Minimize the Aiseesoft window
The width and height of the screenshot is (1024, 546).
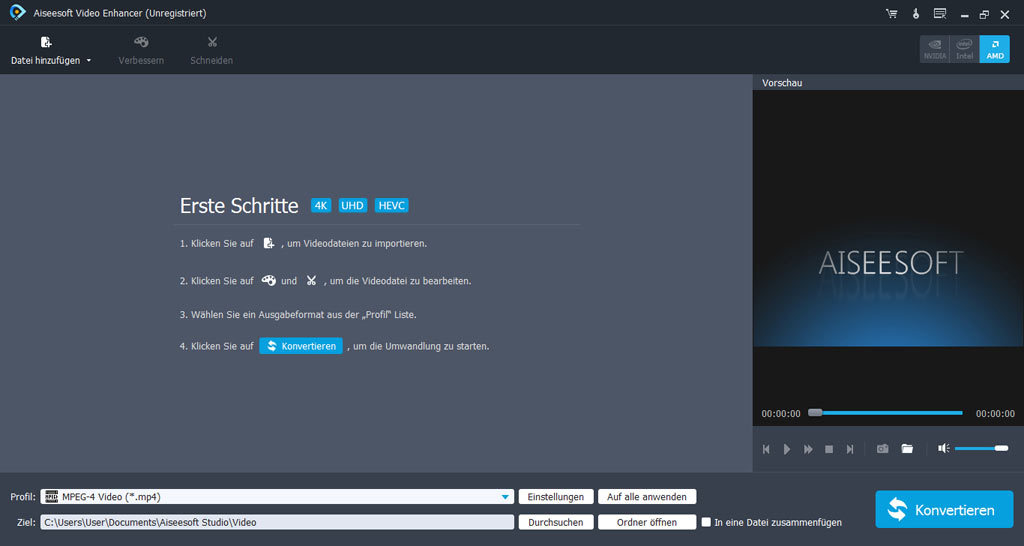965,14
